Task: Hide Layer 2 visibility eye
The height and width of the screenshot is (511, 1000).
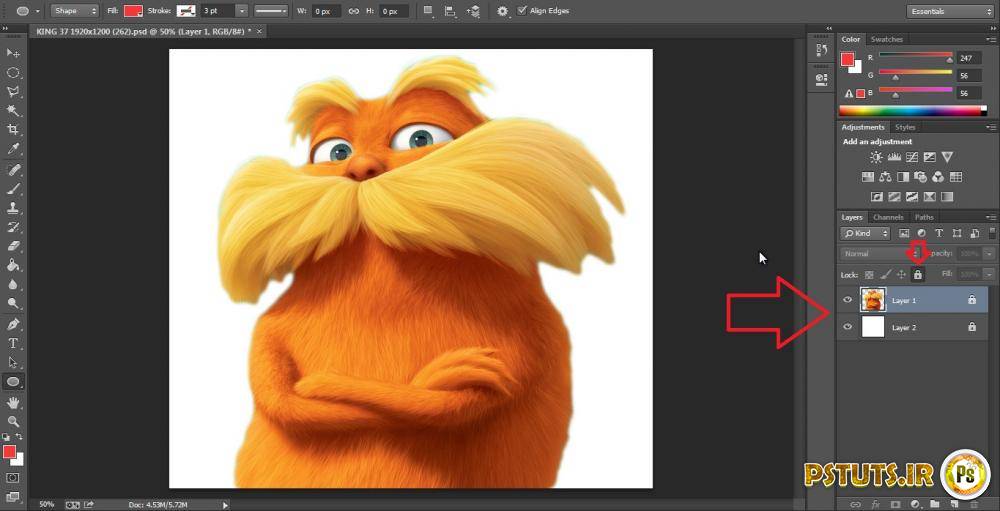Action: tap(847, 327)
